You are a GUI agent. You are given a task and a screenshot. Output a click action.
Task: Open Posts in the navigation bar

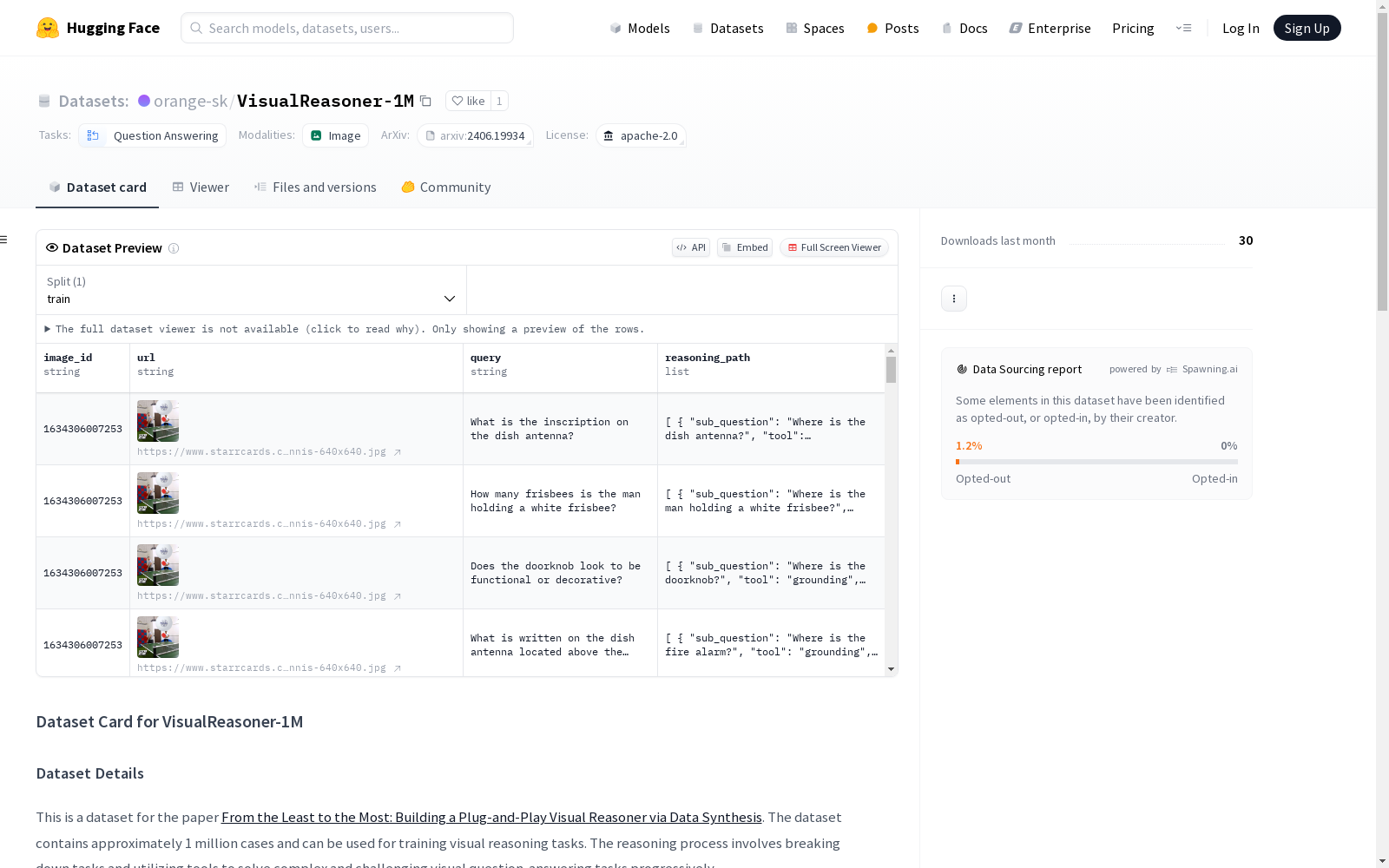point(892,28)
